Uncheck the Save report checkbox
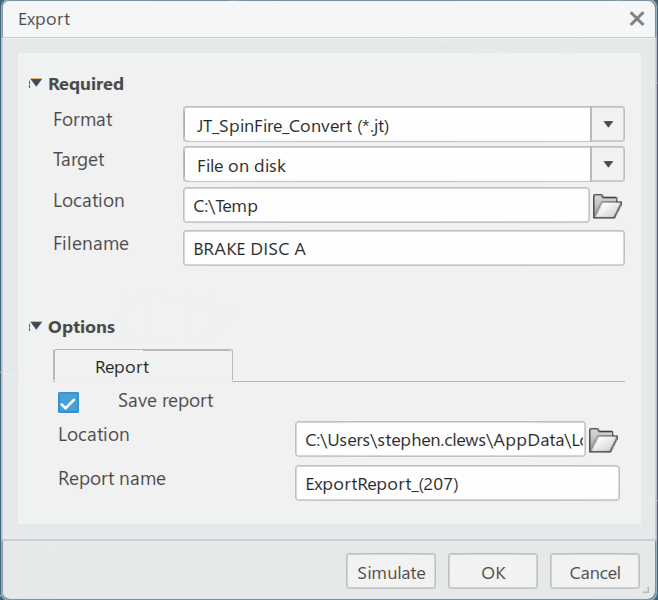This screenshot has width=658, height=600. [x=68, y=402]
